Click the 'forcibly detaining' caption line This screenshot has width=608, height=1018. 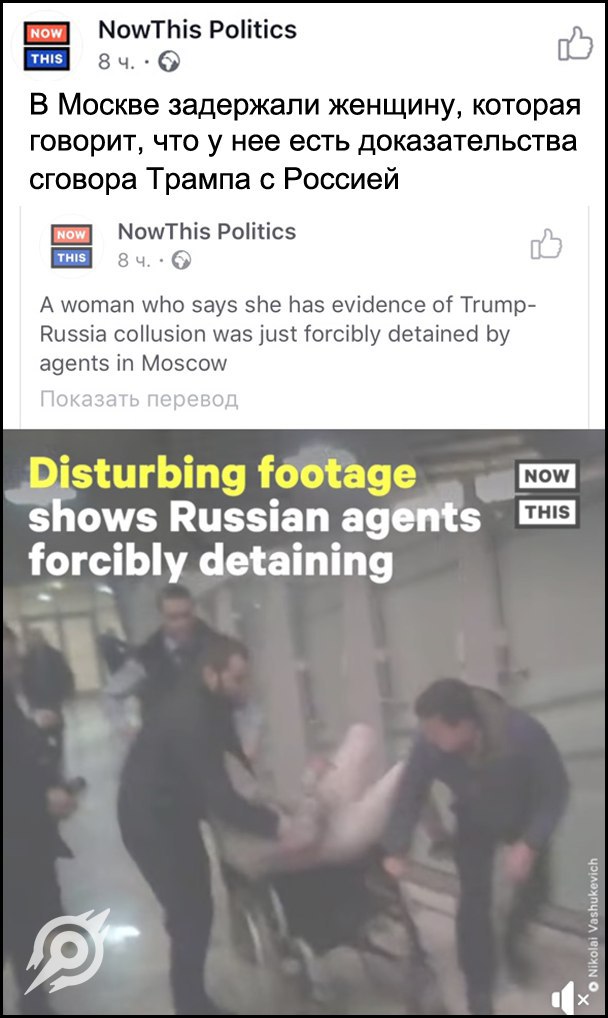pos(210,560)
